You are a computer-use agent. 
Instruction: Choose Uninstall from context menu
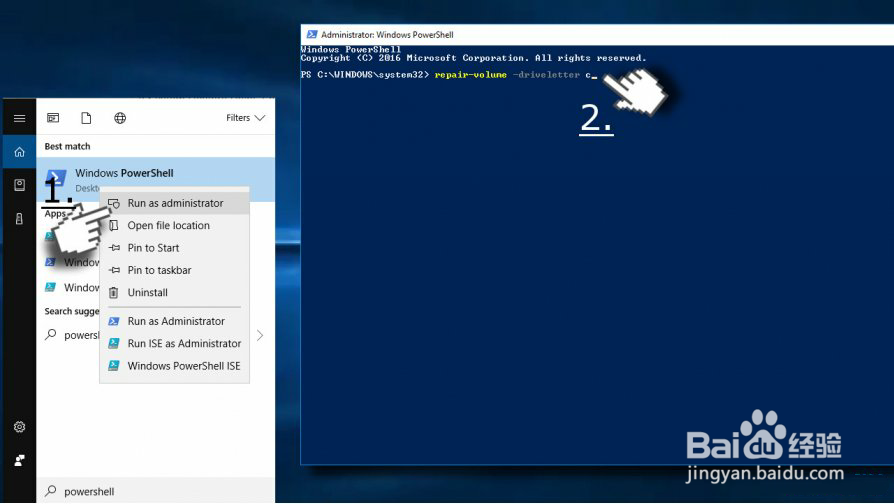pos(175,292)
